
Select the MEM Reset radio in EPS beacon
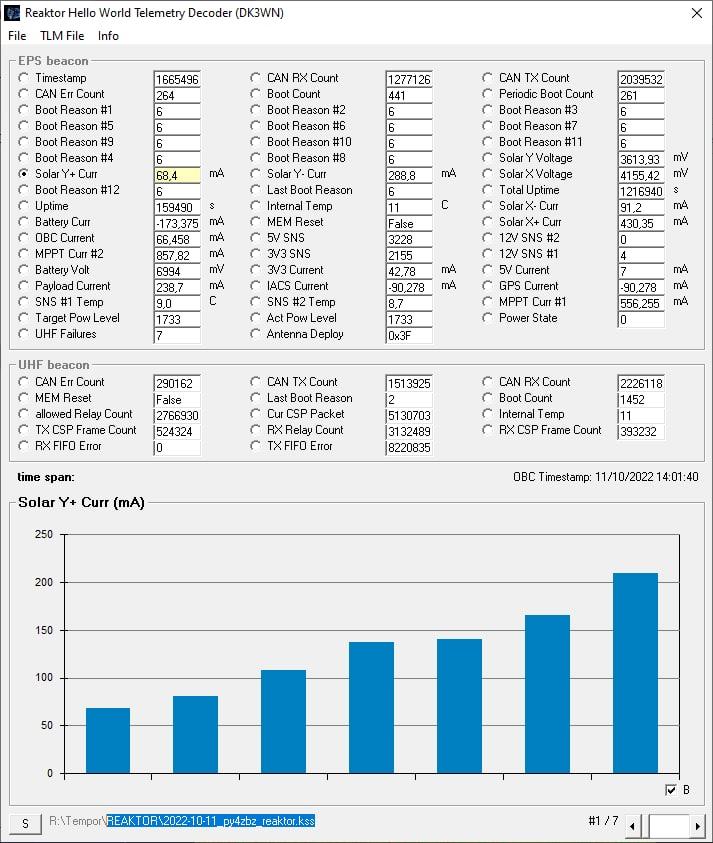pos(255,222)
